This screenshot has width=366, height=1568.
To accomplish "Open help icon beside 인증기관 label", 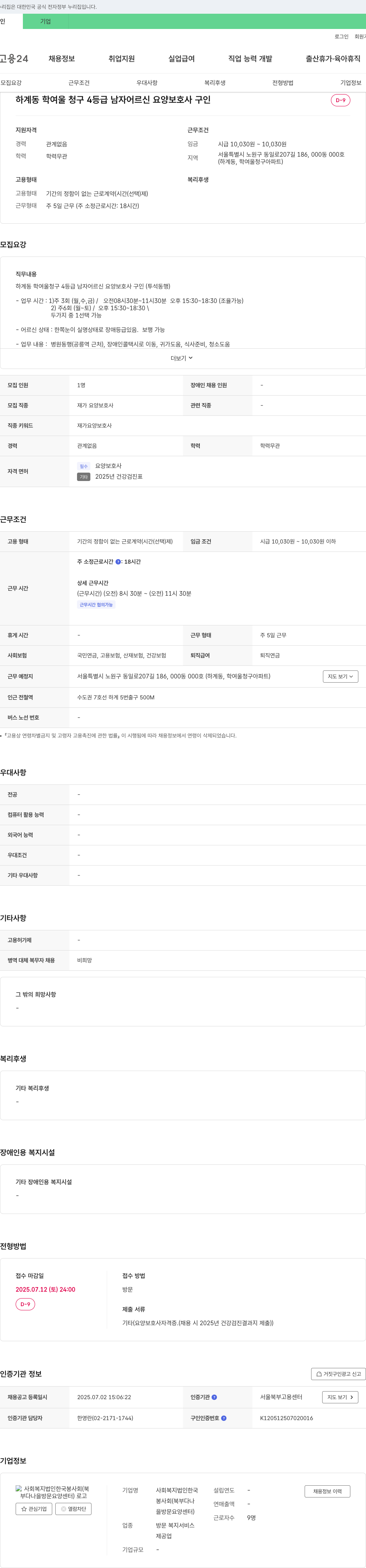I will click(x=214, y=1397).
